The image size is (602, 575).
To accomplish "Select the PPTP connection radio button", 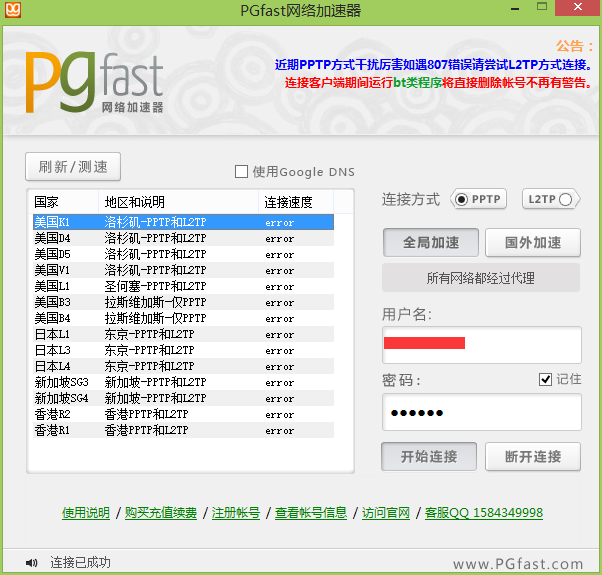I will [461, 199].
